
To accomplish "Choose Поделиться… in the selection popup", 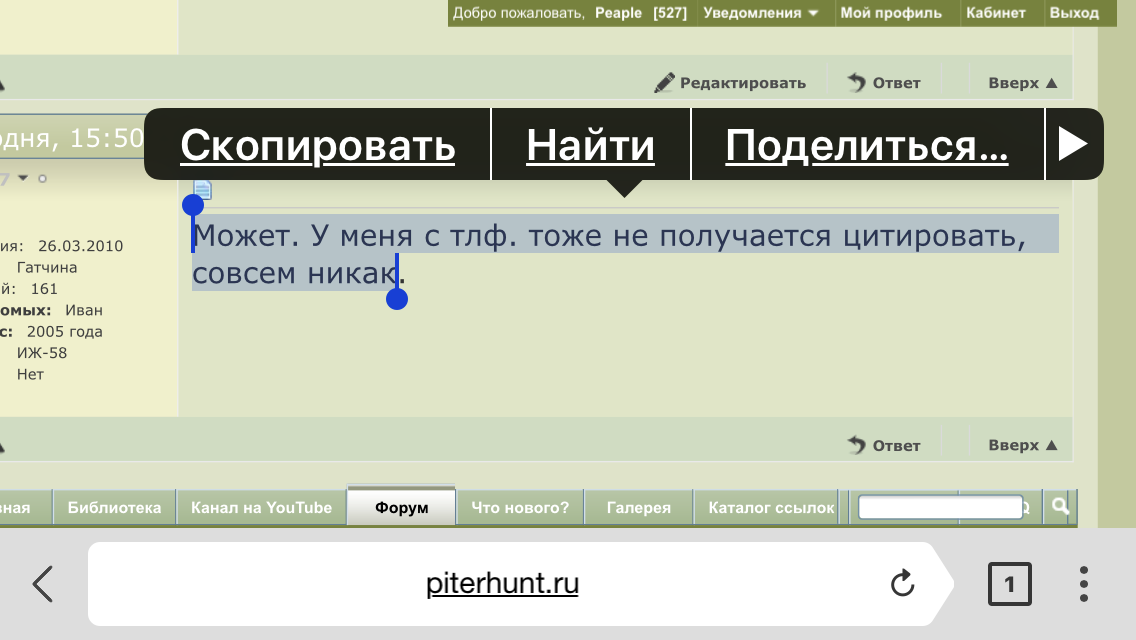I will [x=866, y=146].
